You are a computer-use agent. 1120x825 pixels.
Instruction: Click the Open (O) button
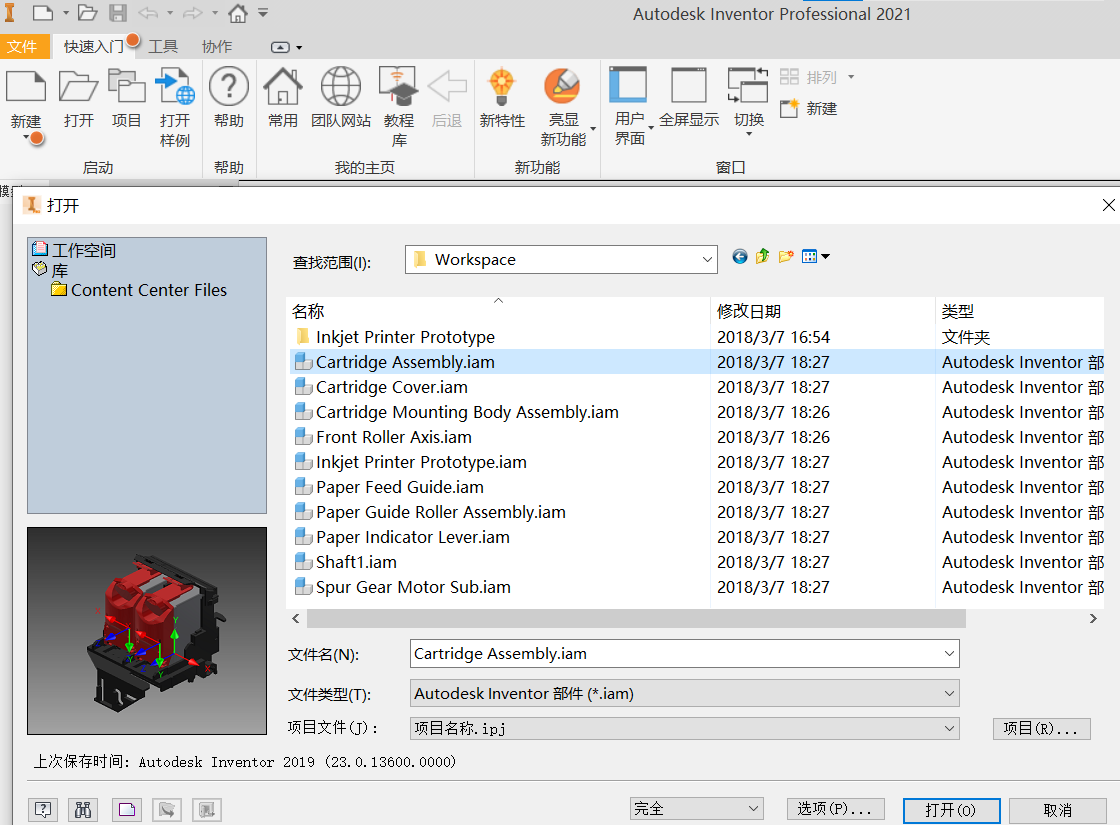pyautogui.click(x=951, y=810)
